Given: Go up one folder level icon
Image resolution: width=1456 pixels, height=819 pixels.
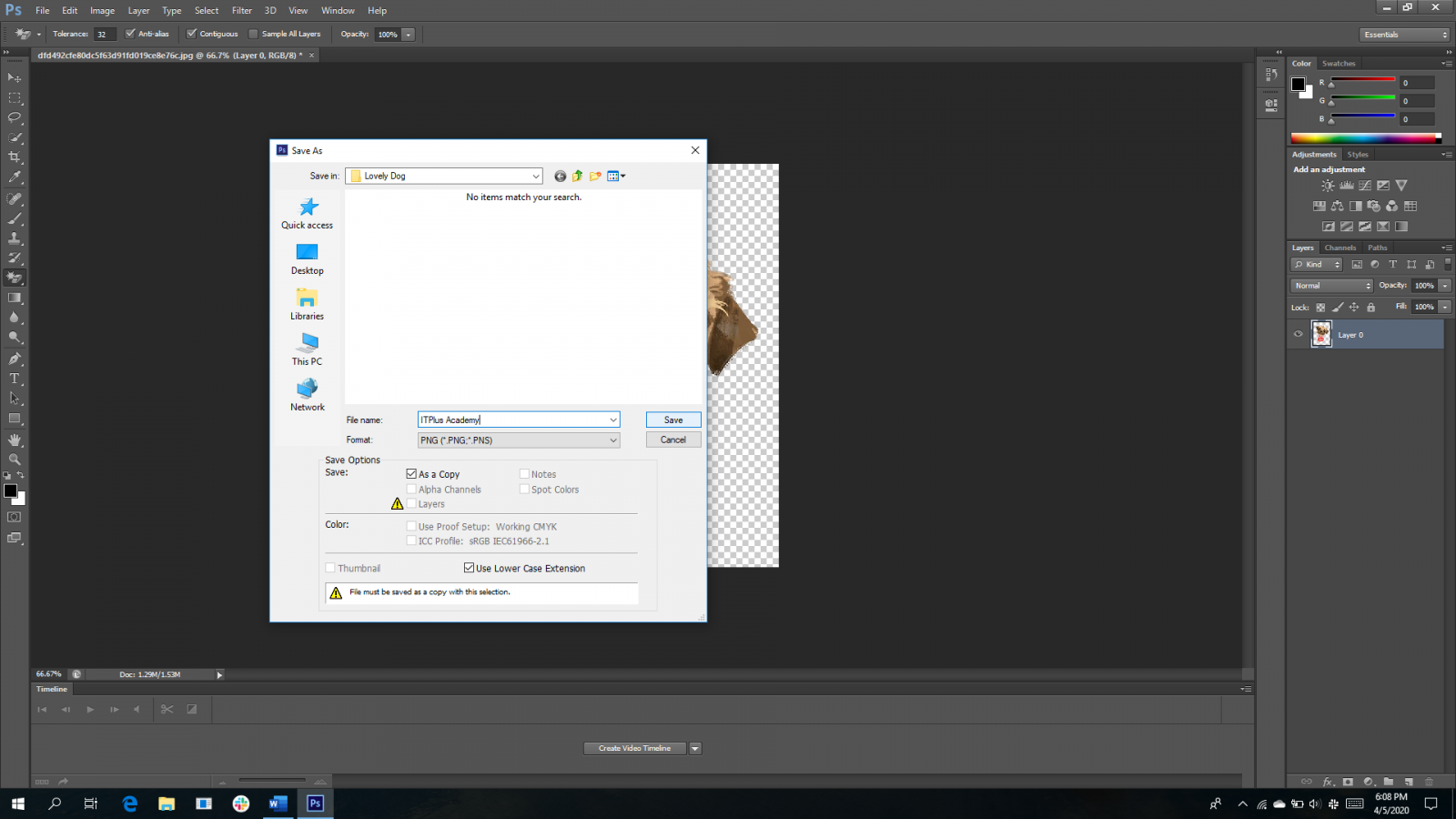Looking at the screenshot, I should 577,176.
